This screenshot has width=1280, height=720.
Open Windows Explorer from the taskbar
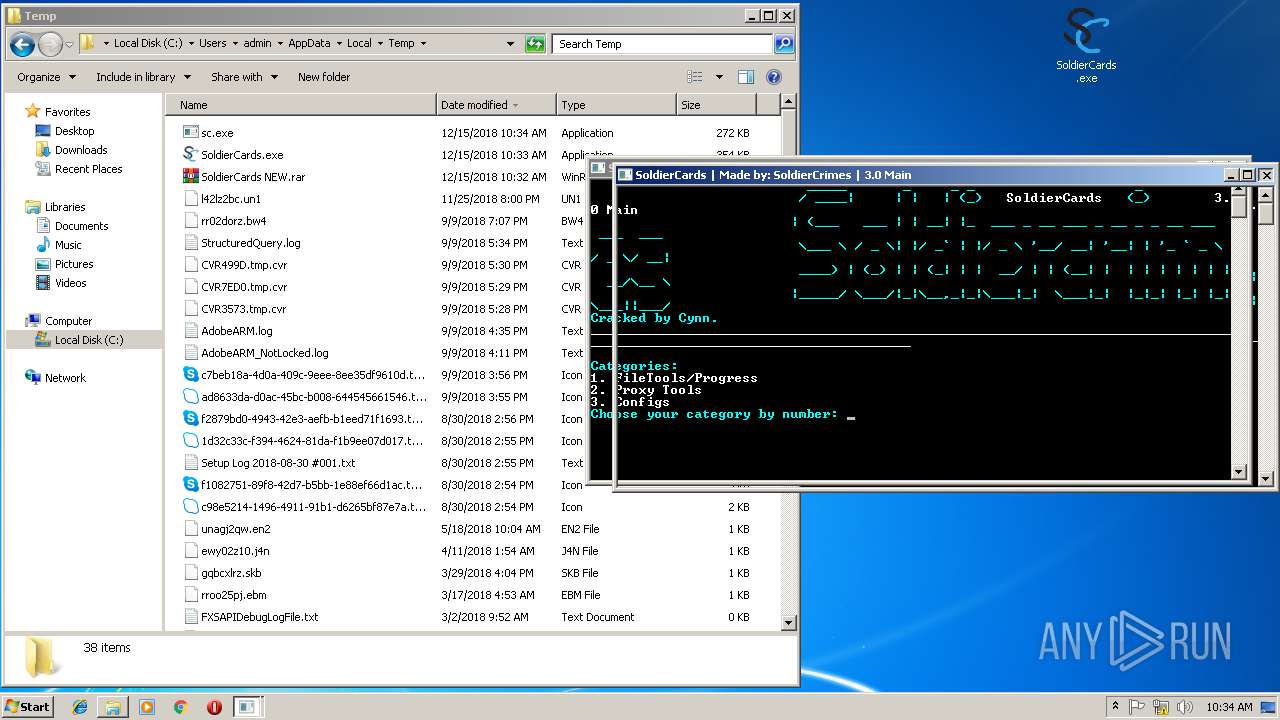[113, 707]
